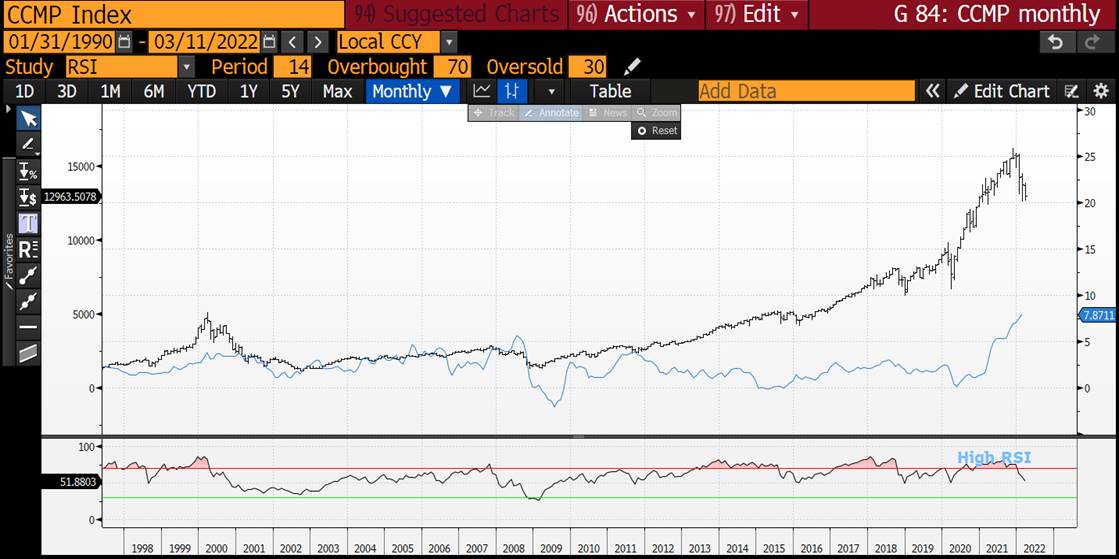Click the Reset button
Screen dimensions: 1119x559
pyautogui.click(x=656, y=131)
